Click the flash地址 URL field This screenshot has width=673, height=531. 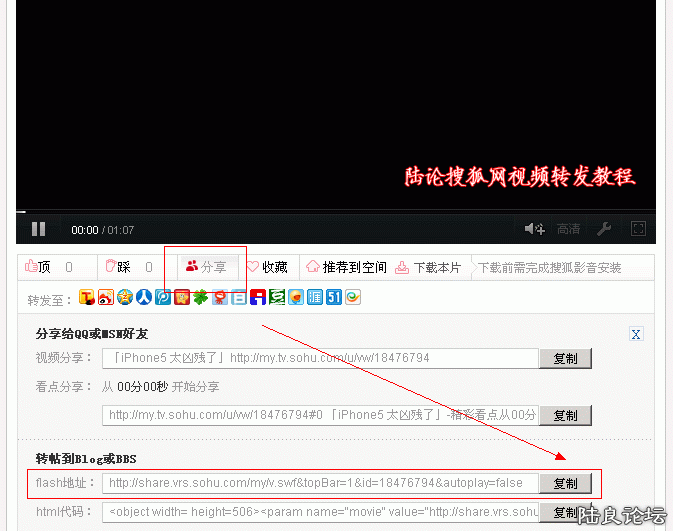320,483
